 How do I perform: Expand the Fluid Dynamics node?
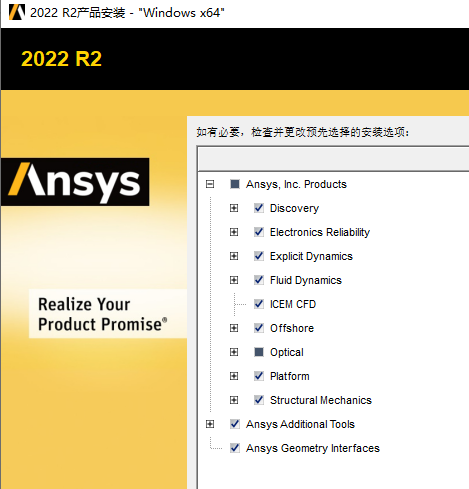[234, 280]
